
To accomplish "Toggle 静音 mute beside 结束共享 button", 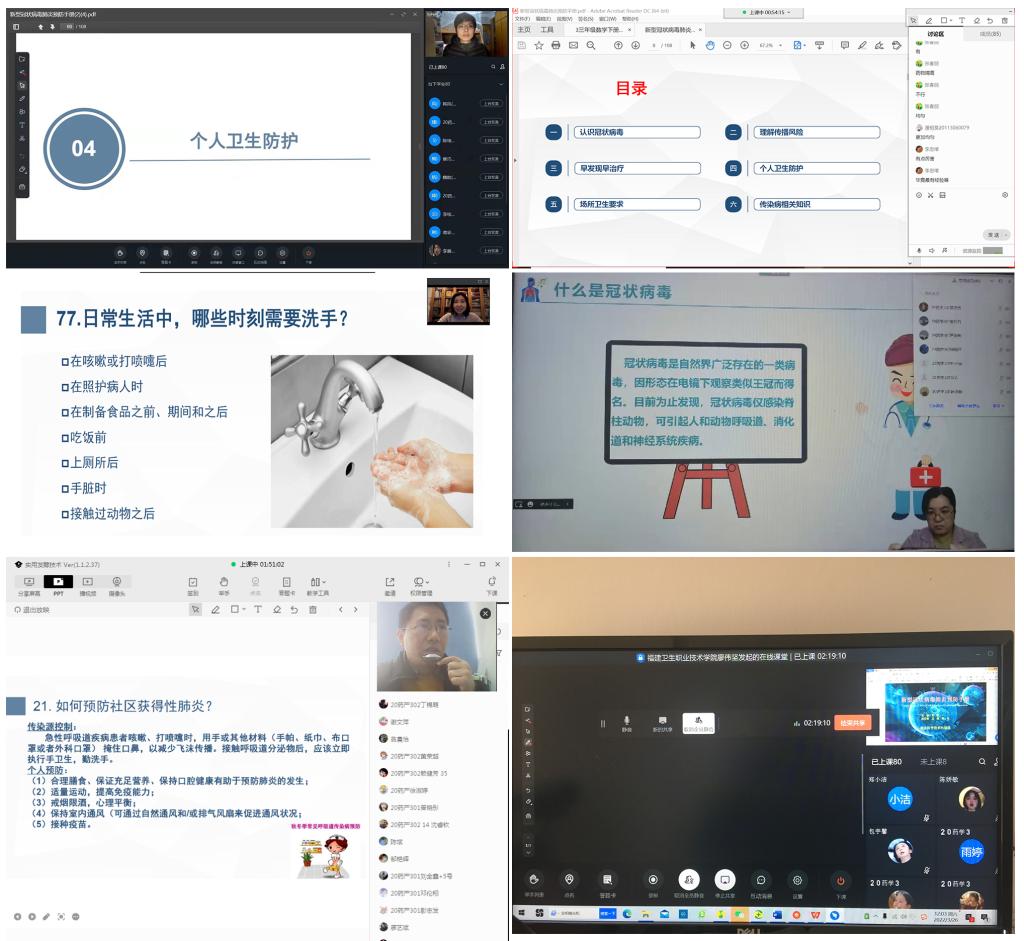I will 627,722.
